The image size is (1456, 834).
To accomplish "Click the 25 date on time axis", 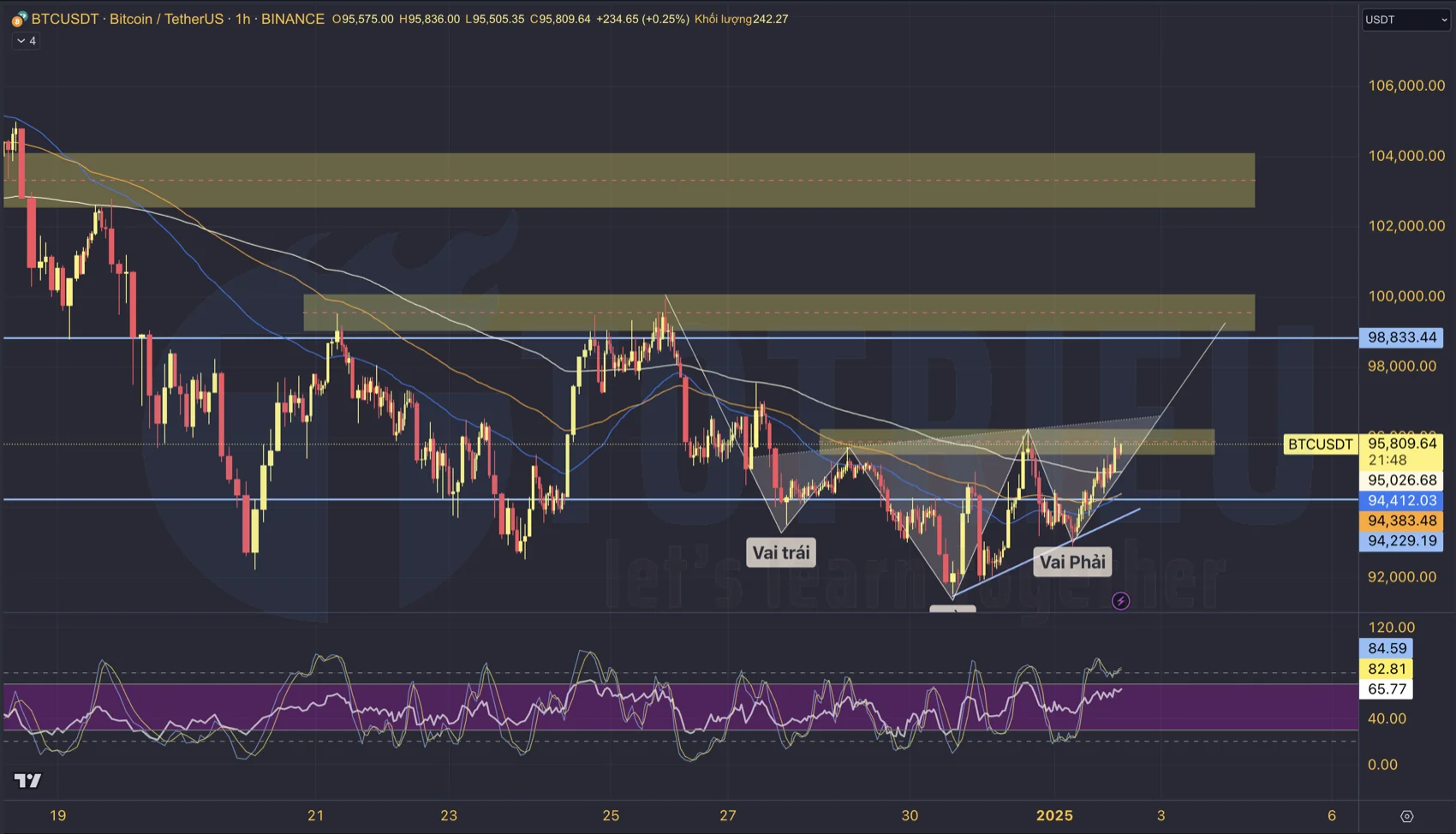I will tap(611, 815).
